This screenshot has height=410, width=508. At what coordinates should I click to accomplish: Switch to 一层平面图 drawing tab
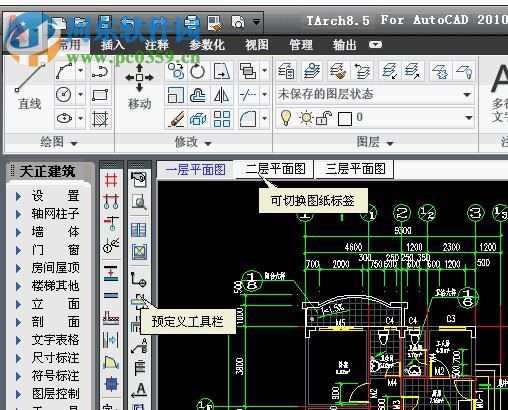pos(196,169)
